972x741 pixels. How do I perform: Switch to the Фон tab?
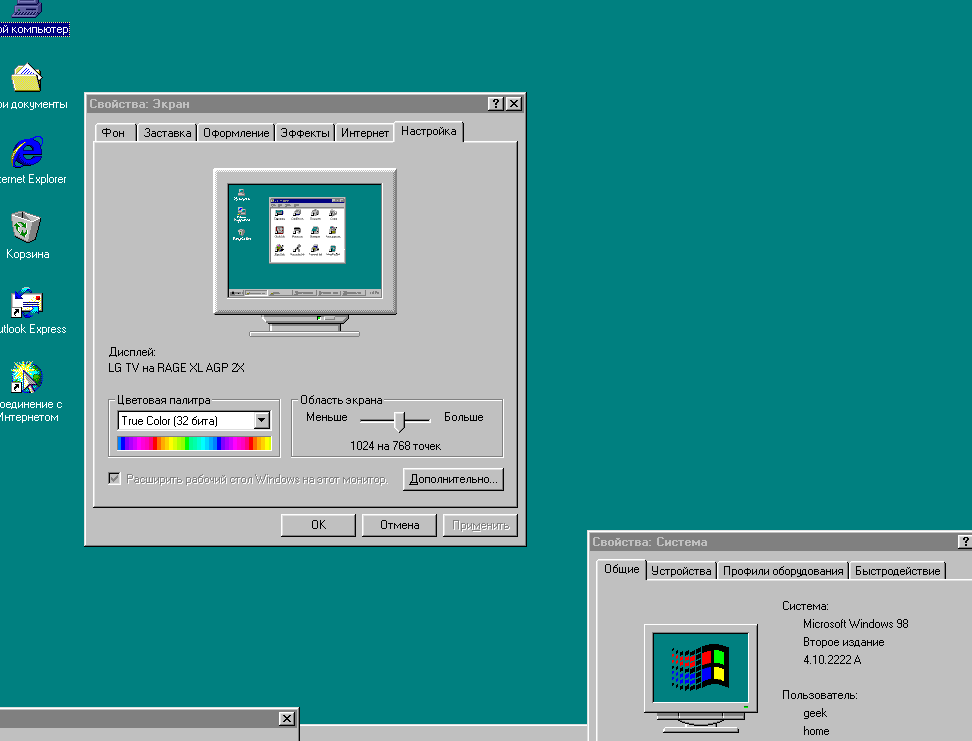point(113,133)
